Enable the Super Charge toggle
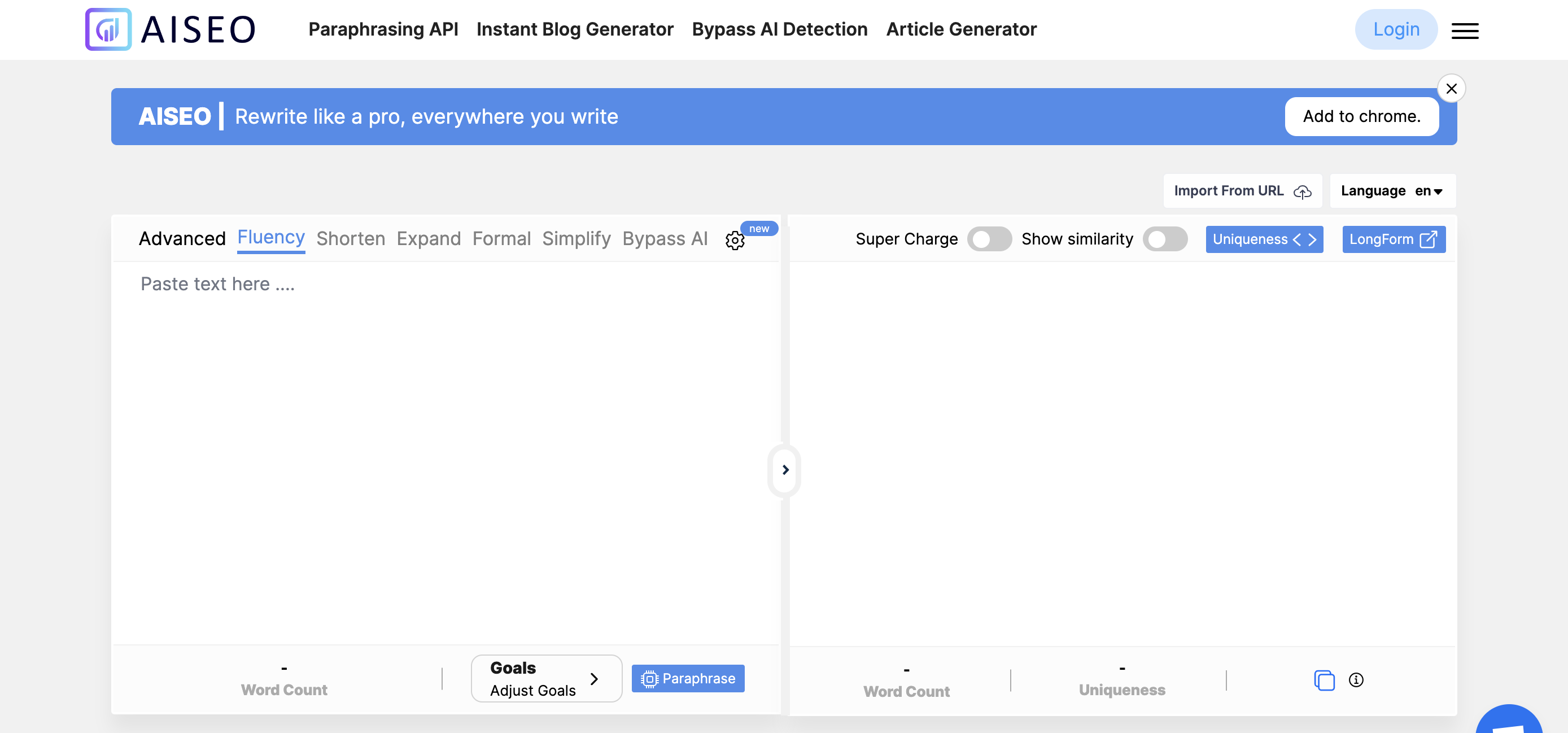Image resolution: width=1568 pixels, height=733 pixels. (989, 239)
